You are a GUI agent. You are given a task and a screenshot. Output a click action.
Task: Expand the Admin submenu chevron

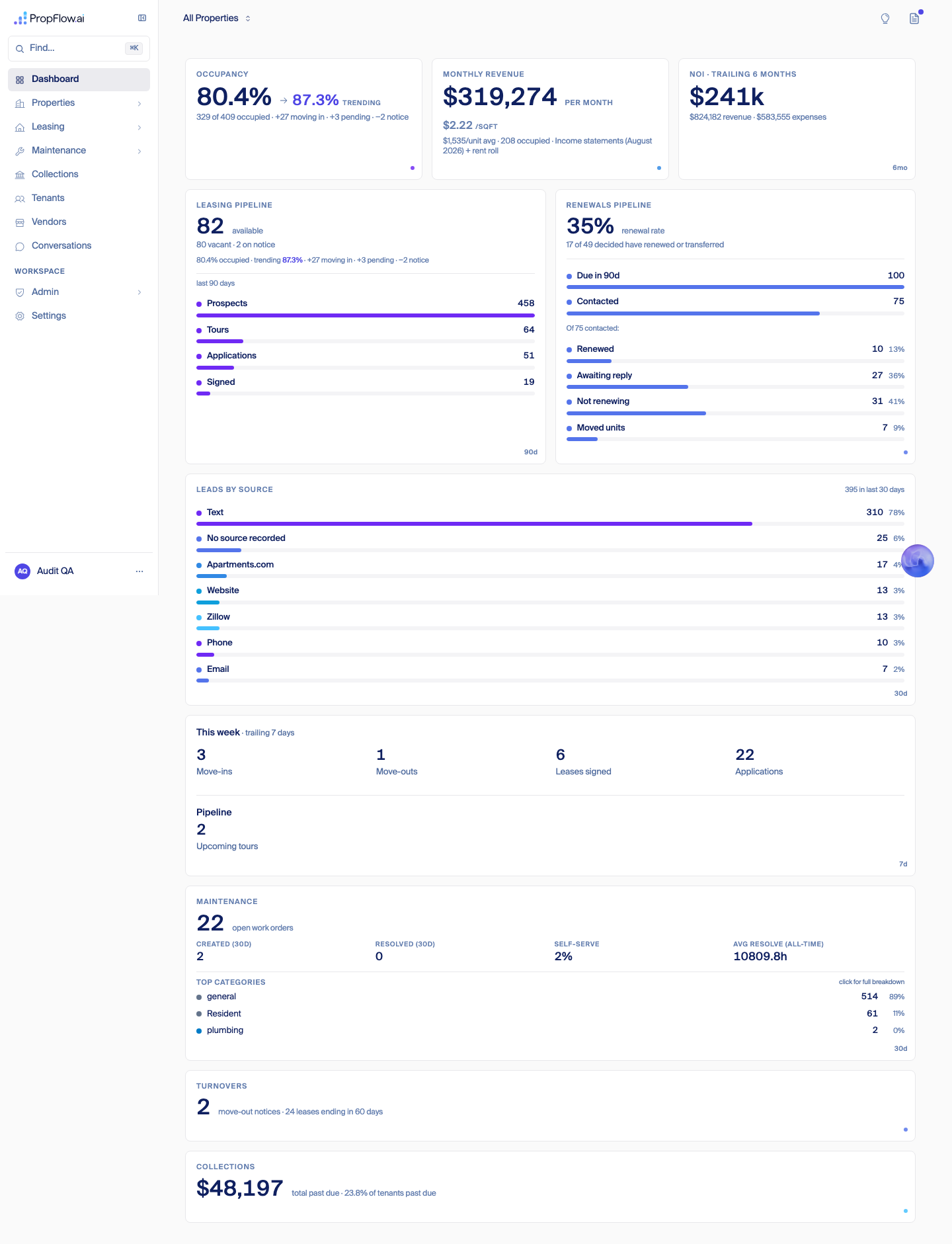pos(139,292)
